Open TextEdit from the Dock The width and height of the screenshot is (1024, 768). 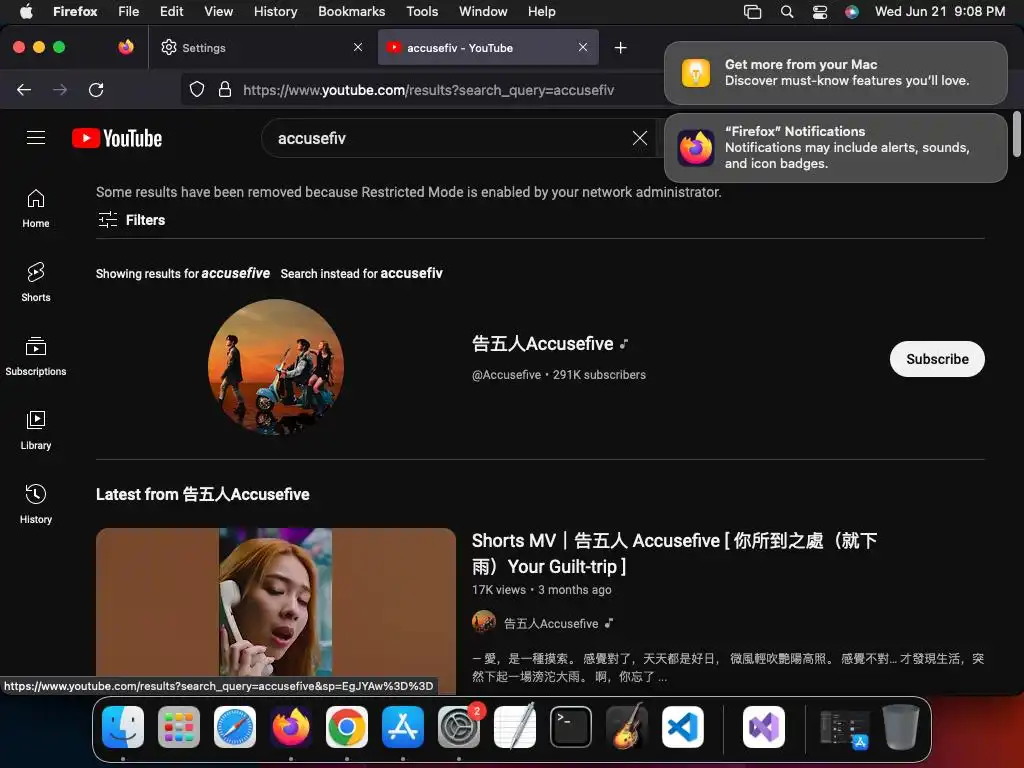click(x=515, y=727)
